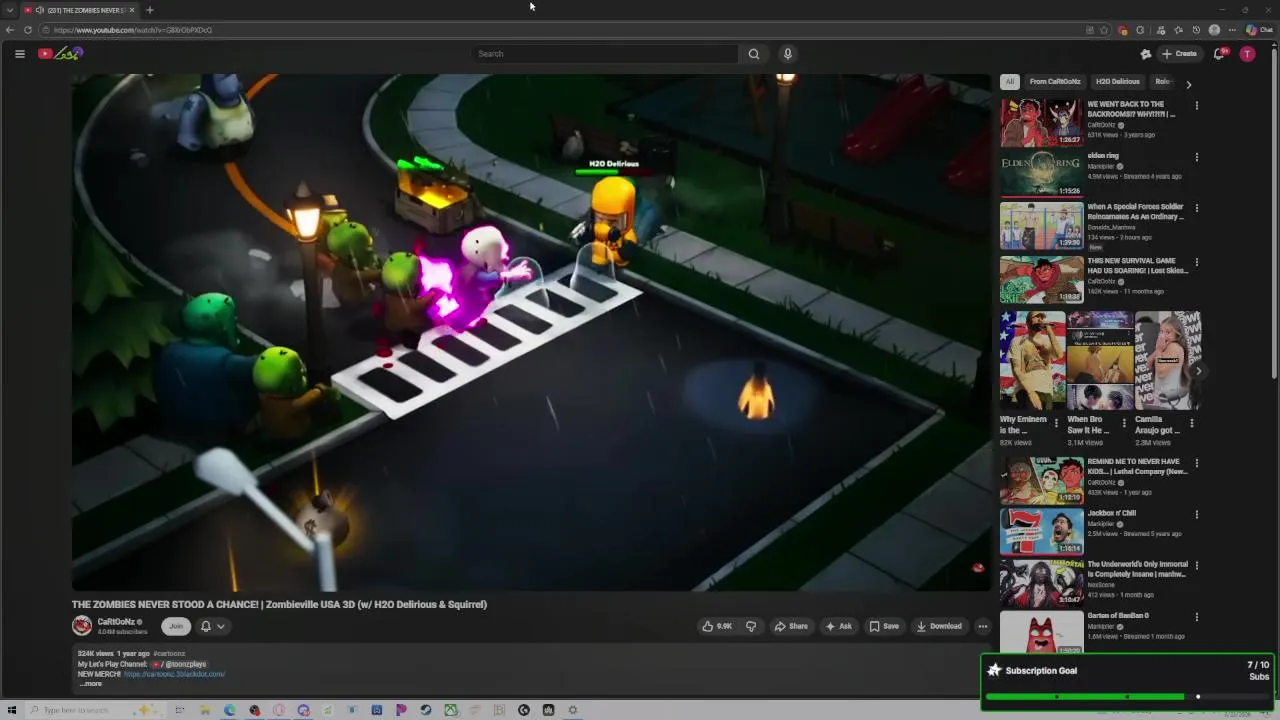Screen dimensions: 1280x720
Task: Select the All filter chip
Action: 1010,82
